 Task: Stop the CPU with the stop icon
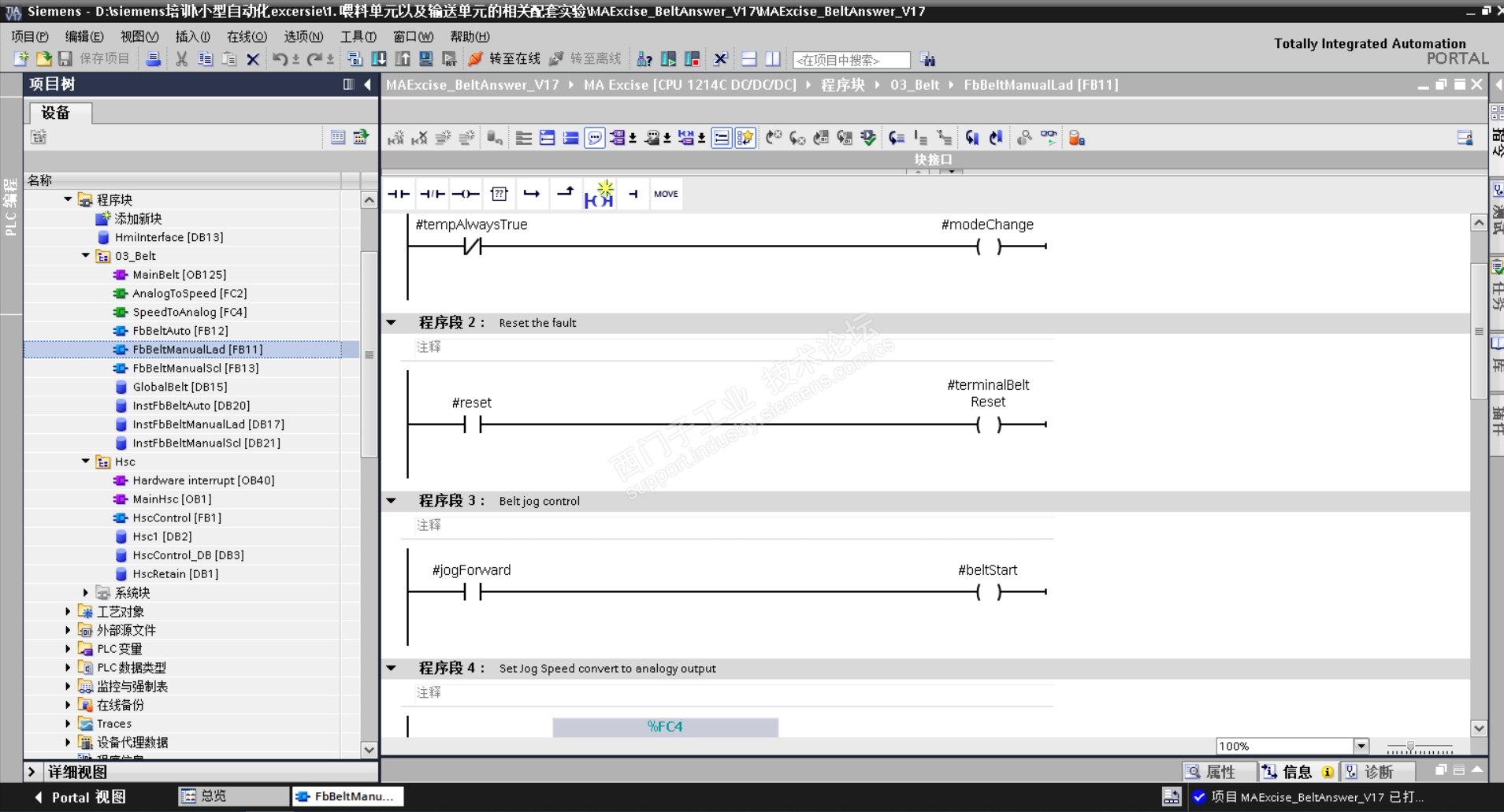click(693, 59)
